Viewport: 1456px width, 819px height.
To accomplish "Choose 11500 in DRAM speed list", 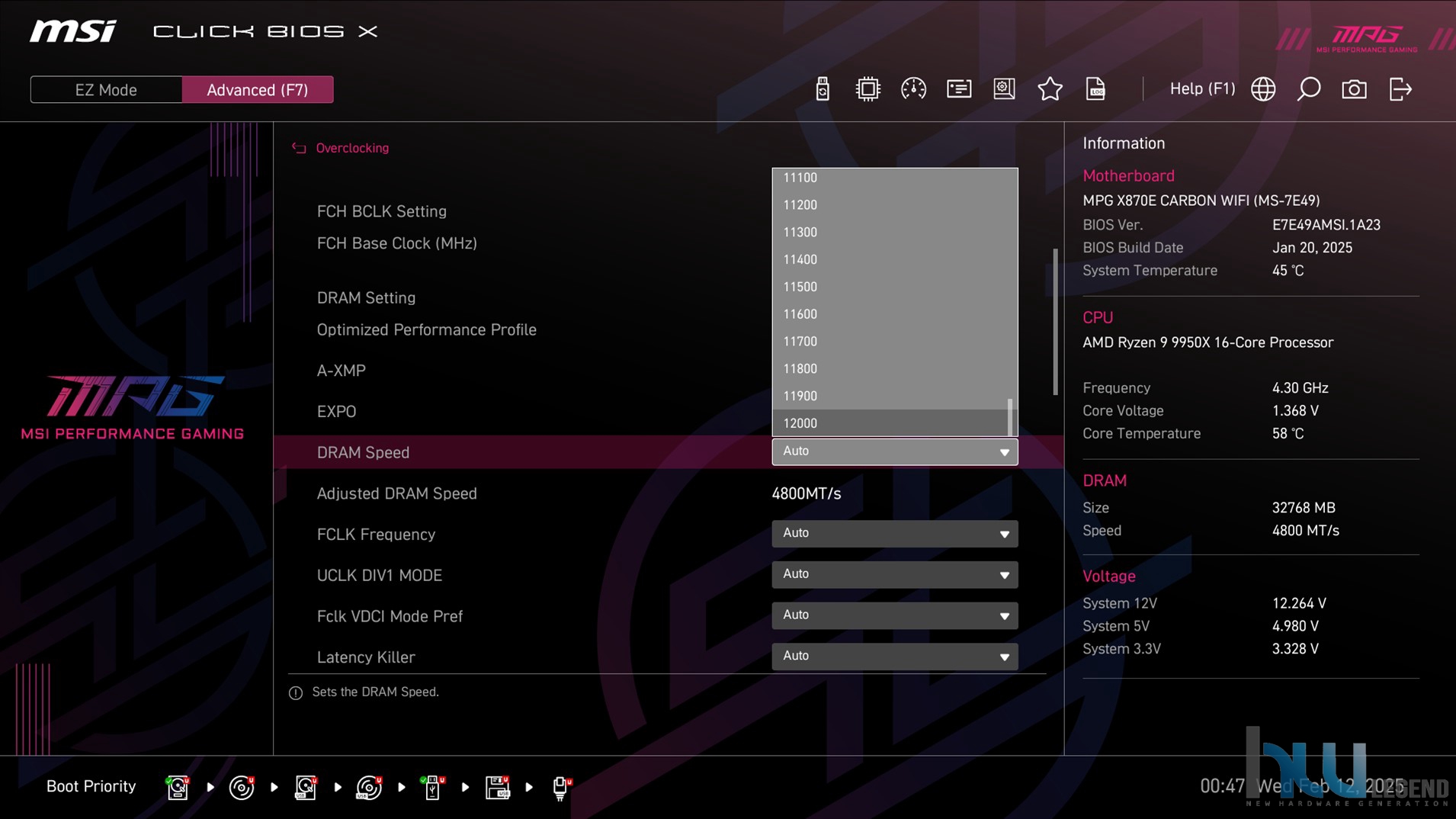I will (x=890, y=287).
